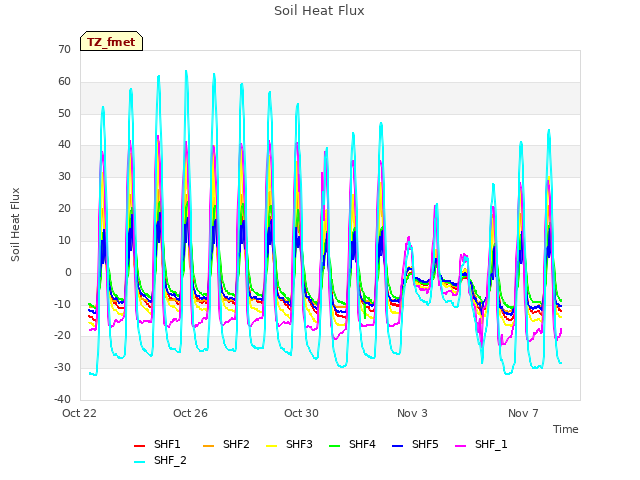Screen dimensions: 640x480
Task: Select the SHF_1 legend label
Action: click(491, 444)
